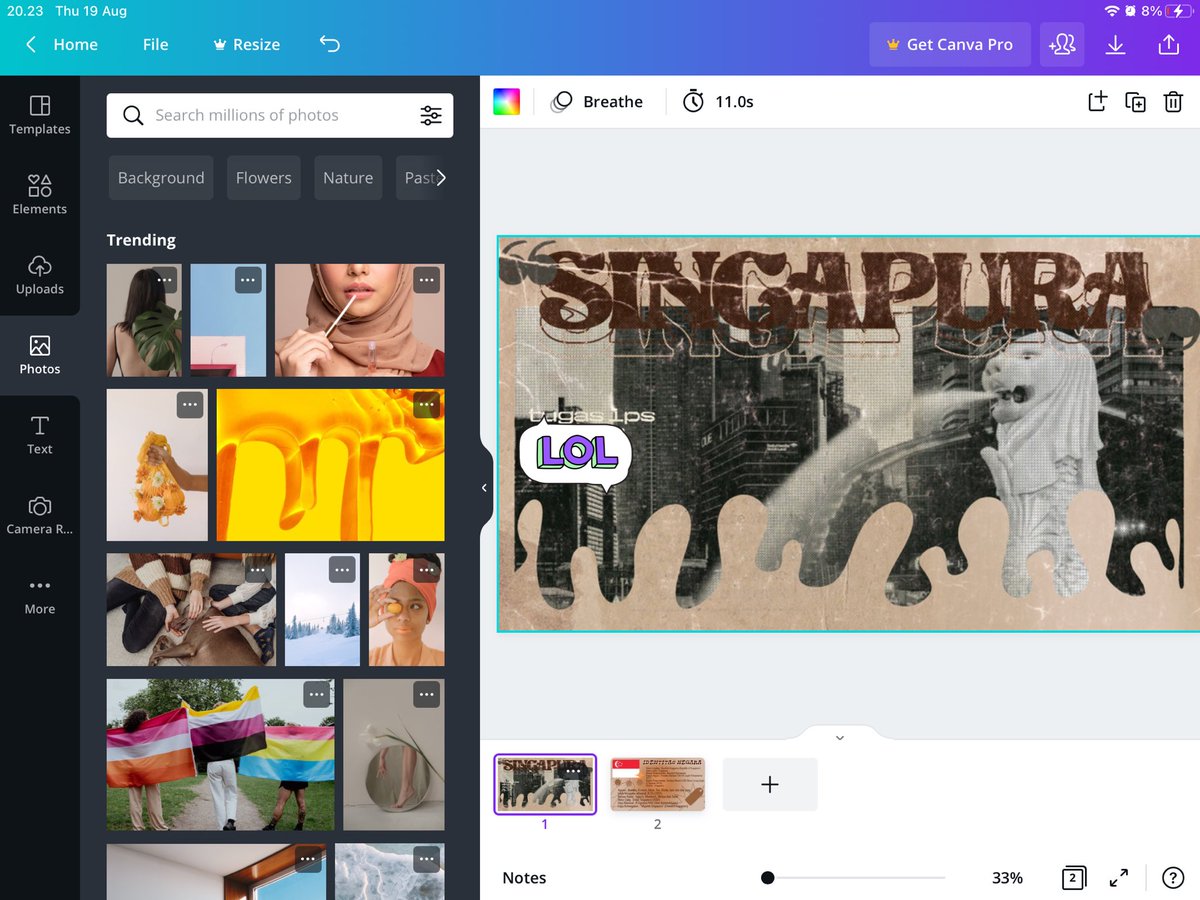Open the Resize option
Viewport: 1200px width, 900px height.
click(x=246, y=44)
